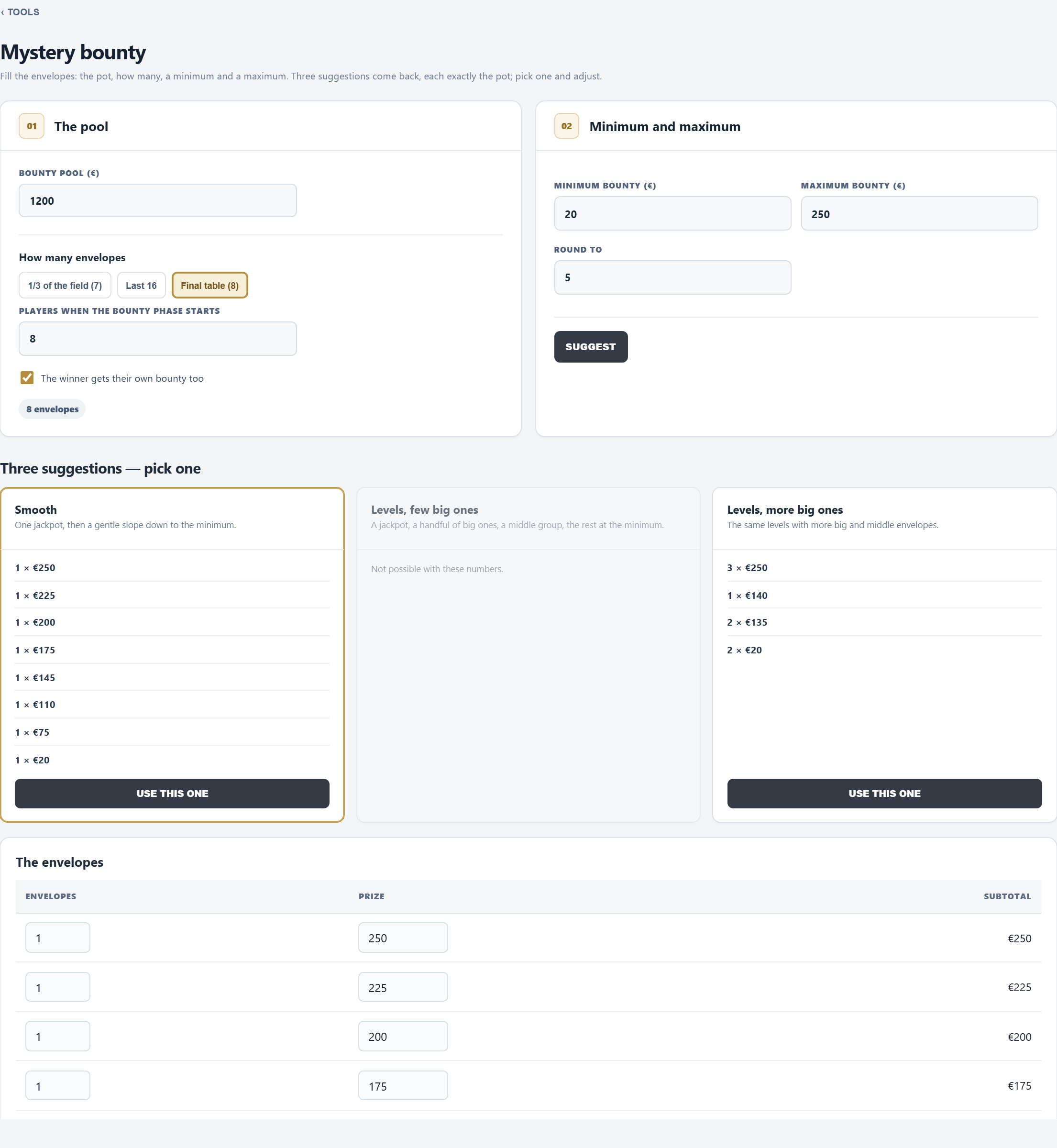This screenshot has width=1057, height=1148.
Task: Select the Smooth suggestion card title
Action: click(x=35, y=509)
